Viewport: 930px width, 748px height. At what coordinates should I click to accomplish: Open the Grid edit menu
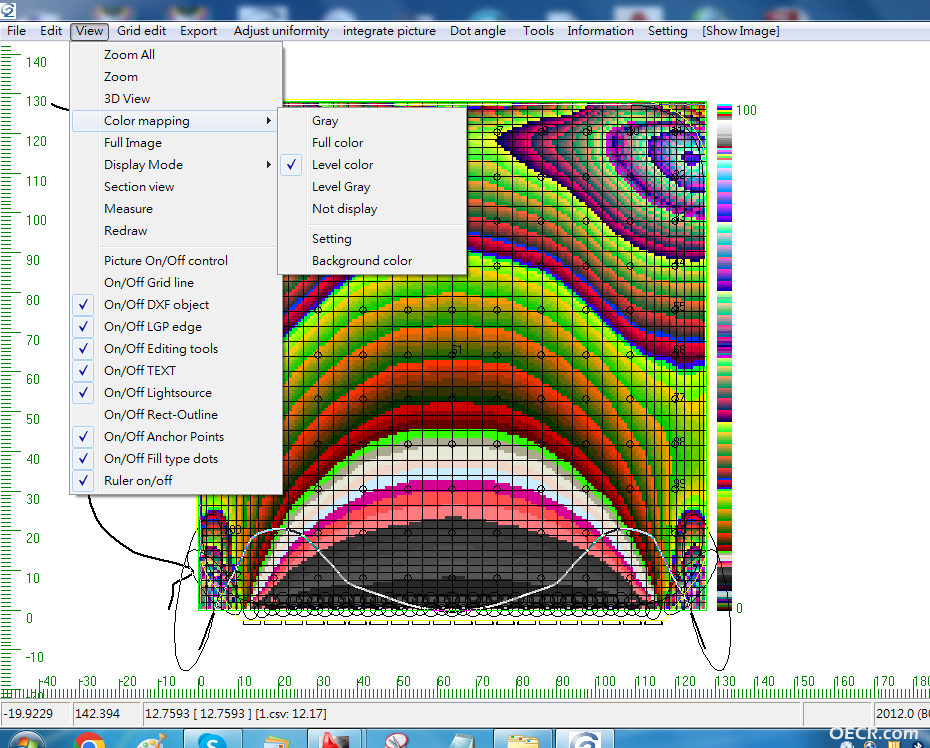pos(141,31)
